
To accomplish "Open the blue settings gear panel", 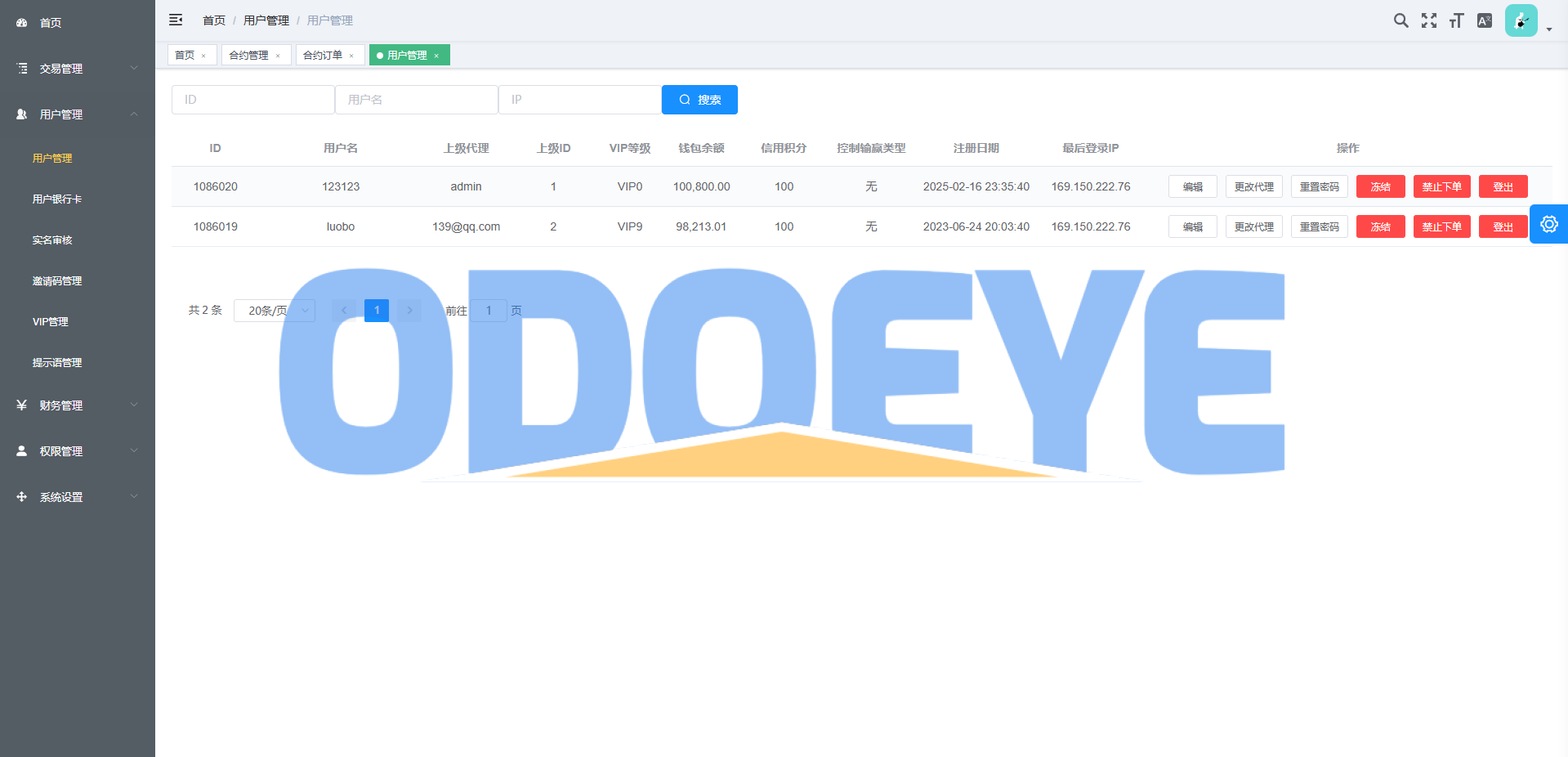I will (x=1548, y=224).
